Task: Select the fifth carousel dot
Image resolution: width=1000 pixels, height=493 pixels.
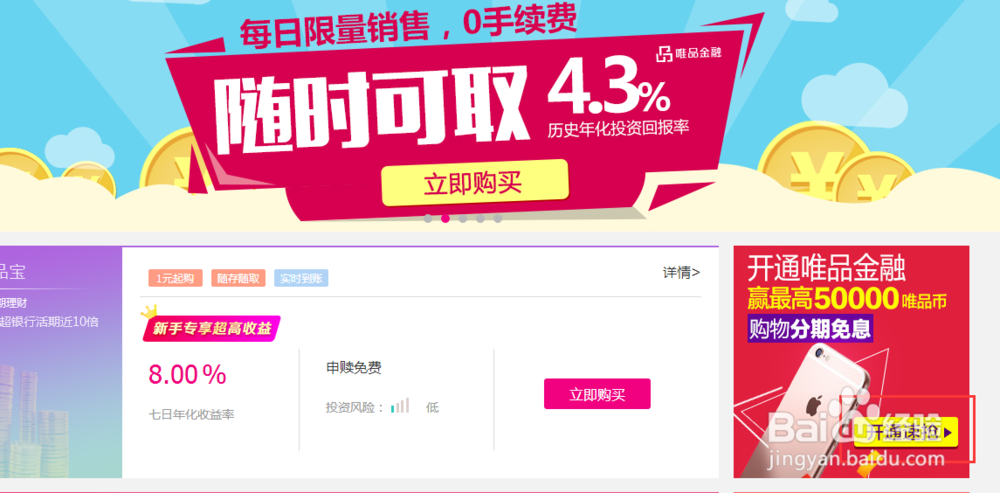Action: (497, 218)
